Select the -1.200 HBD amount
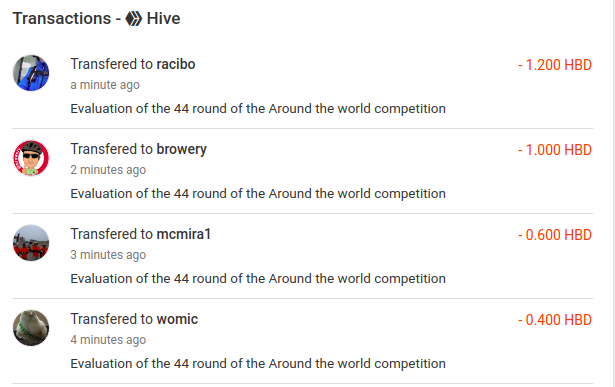615x387 pixels. (555, 65)
